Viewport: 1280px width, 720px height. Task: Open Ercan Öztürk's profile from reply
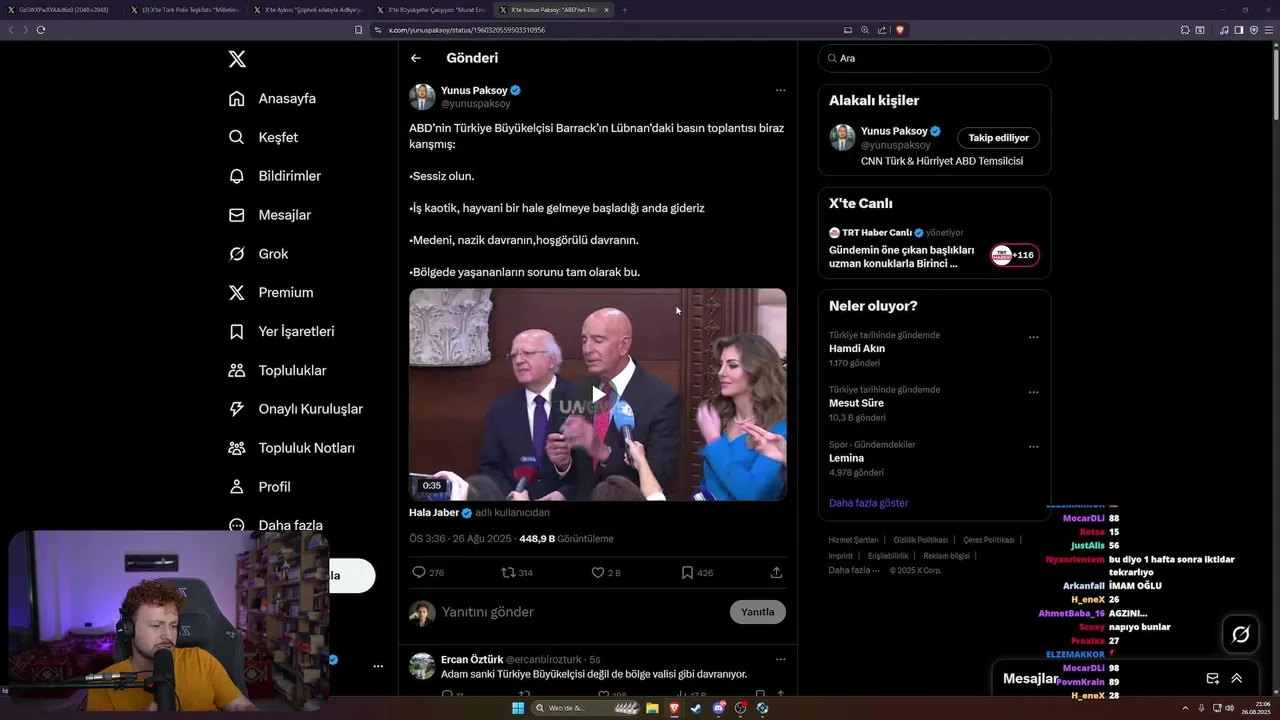coord(471,659)
